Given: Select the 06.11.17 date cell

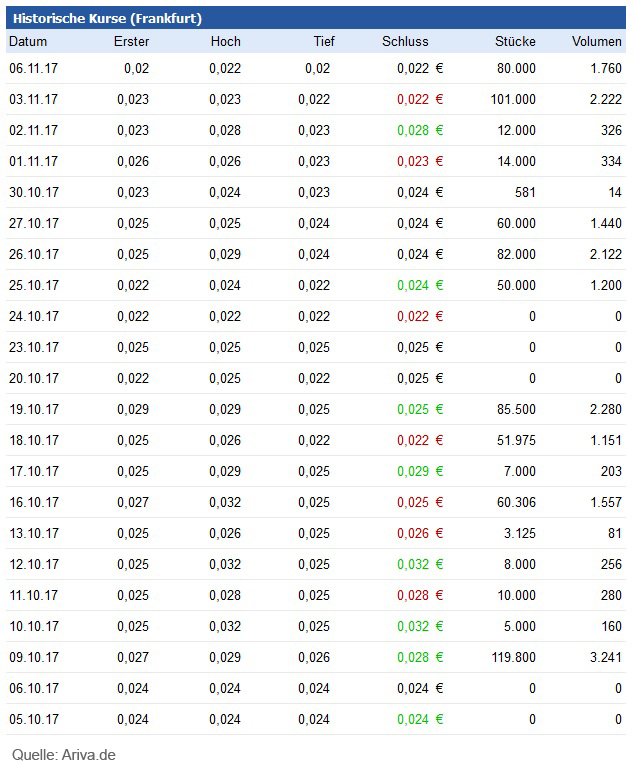Looking at the screenshot, I should (33, 68).
